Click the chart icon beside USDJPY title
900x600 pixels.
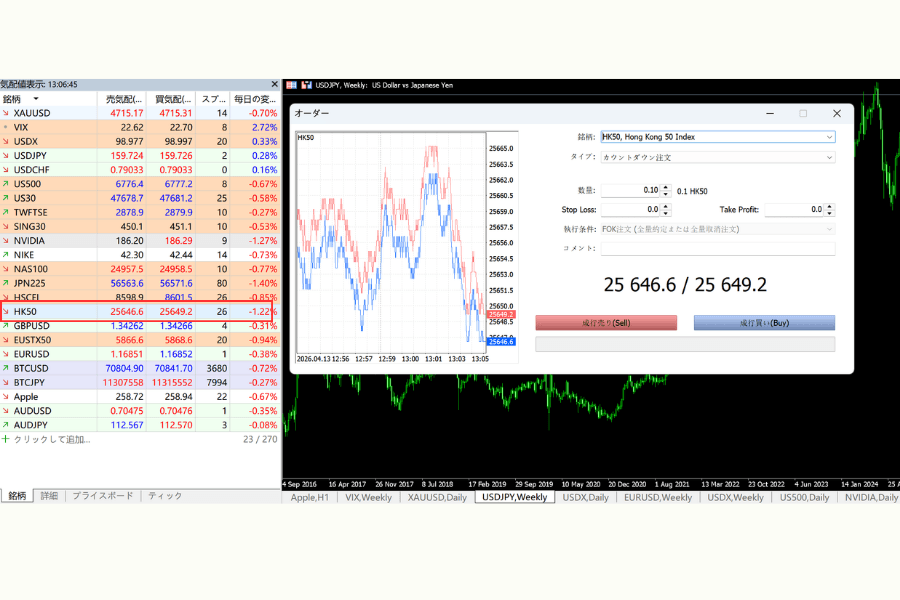pyautogui.click(x=307, y=85)
